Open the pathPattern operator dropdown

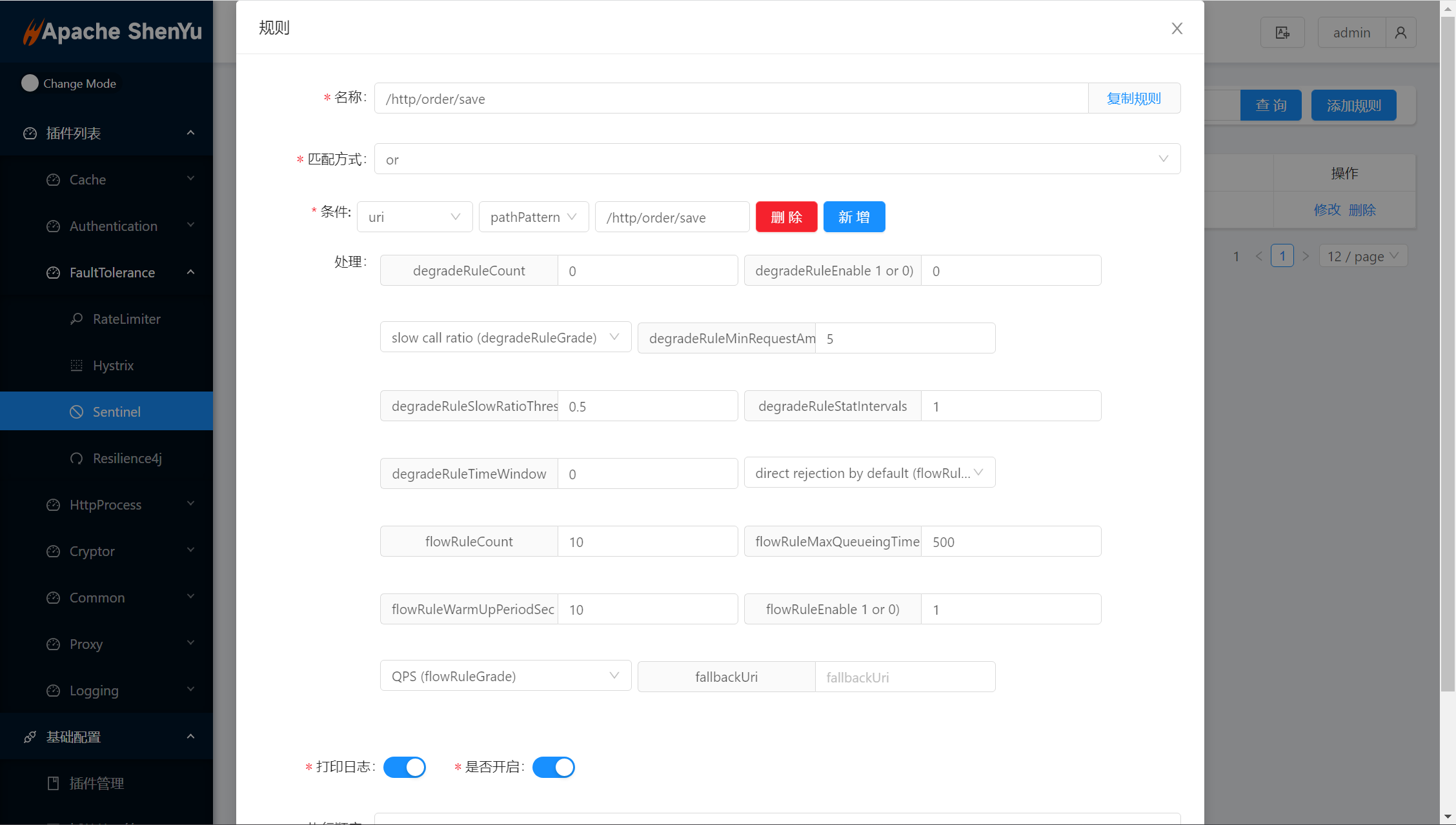coord(533,217)
